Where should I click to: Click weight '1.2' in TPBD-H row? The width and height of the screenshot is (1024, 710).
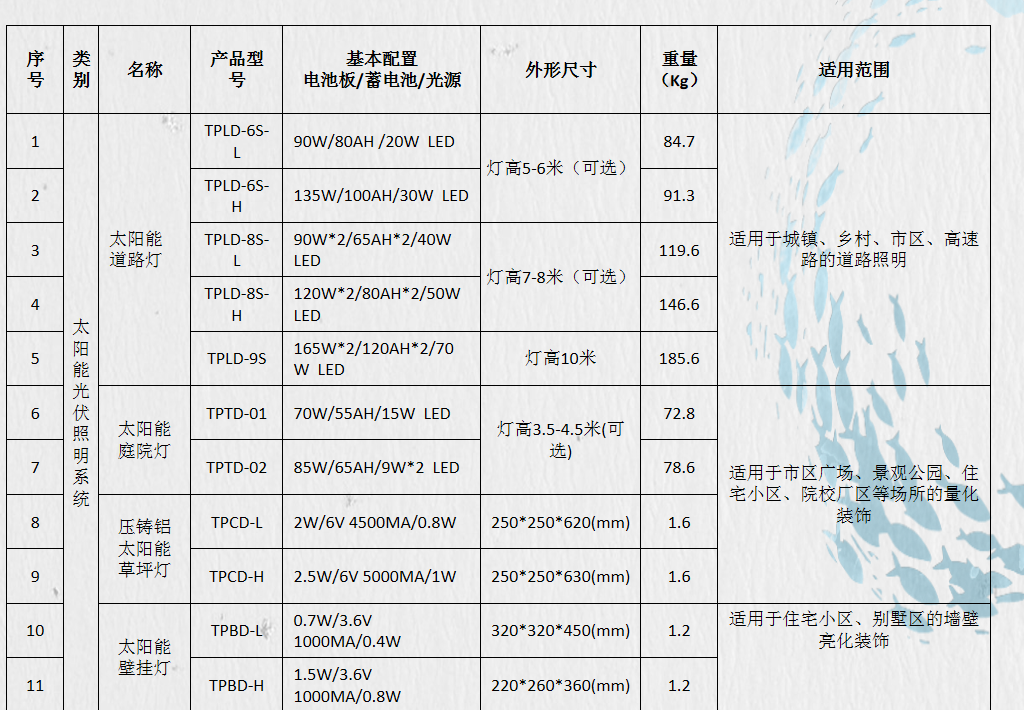click(679, 685)
